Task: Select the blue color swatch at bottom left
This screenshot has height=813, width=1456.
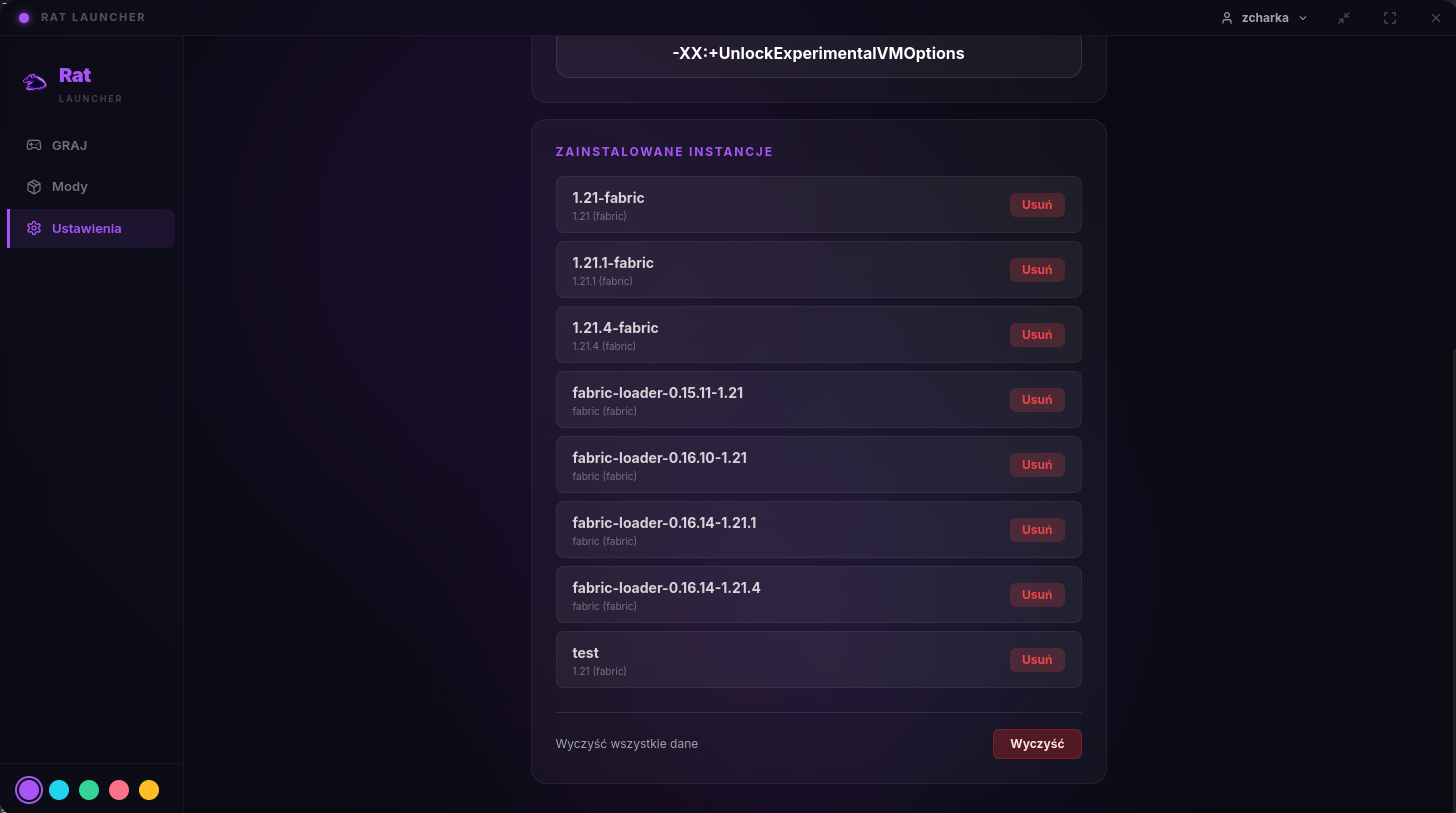Action: [x=59, y=789]
